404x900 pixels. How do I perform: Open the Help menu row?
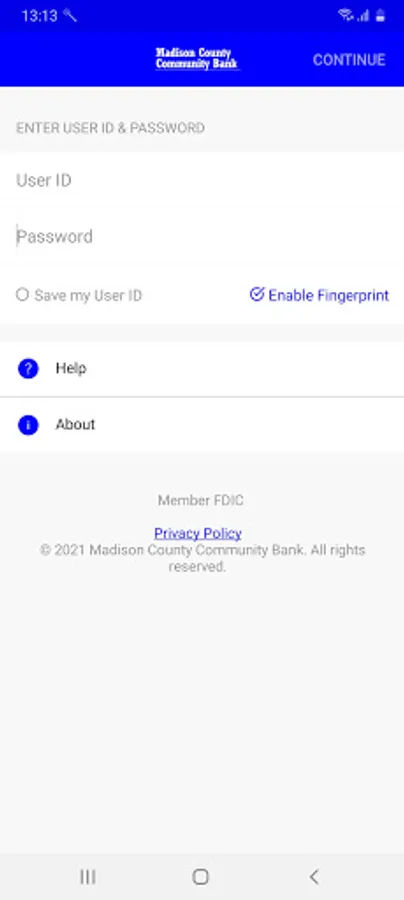click(x=202, y=368)
